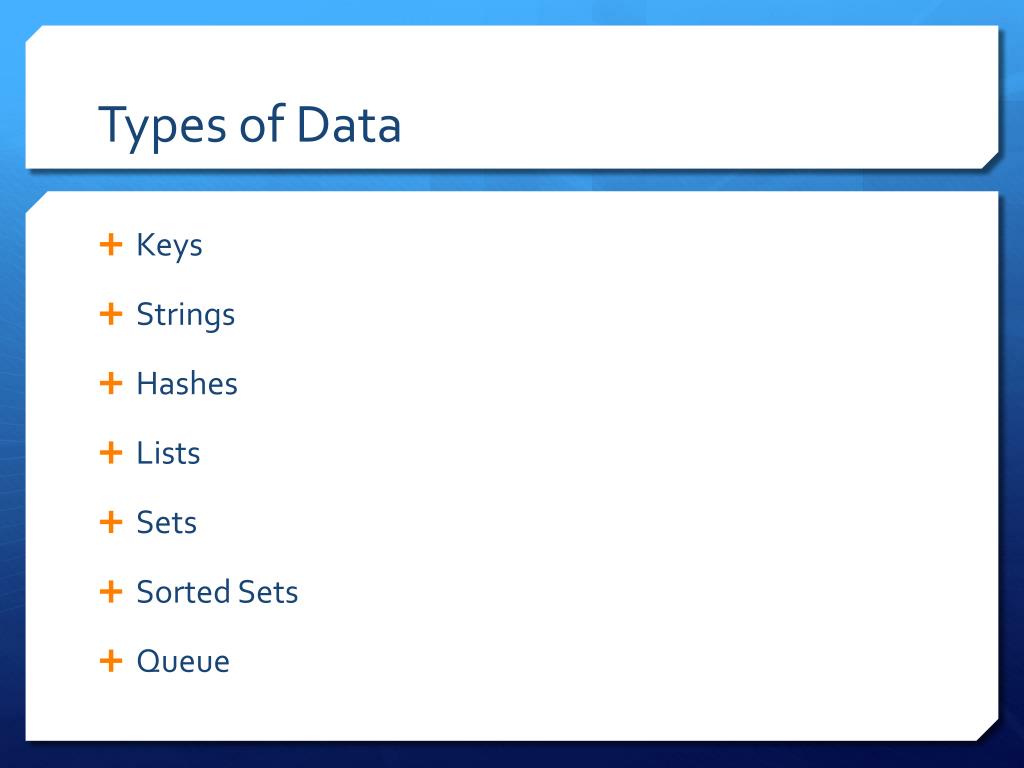Select the Hashes list item text
This screenshot has width=1024, height=768.
(187, 383)
